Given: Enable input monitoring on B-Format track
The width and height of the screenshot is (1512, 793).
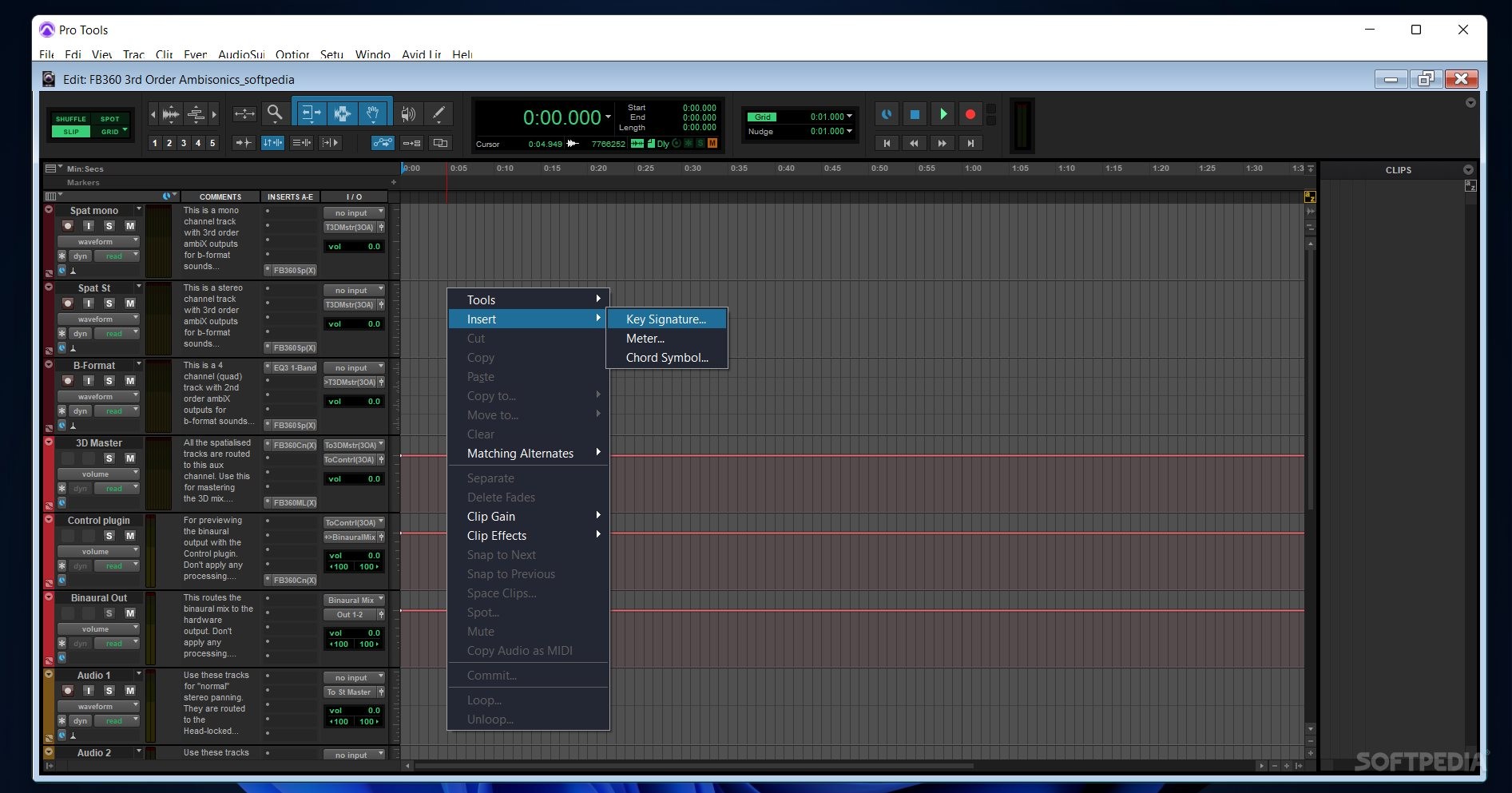Looking at the screenshot, I should pyautogui.click(x=89, y=381).
